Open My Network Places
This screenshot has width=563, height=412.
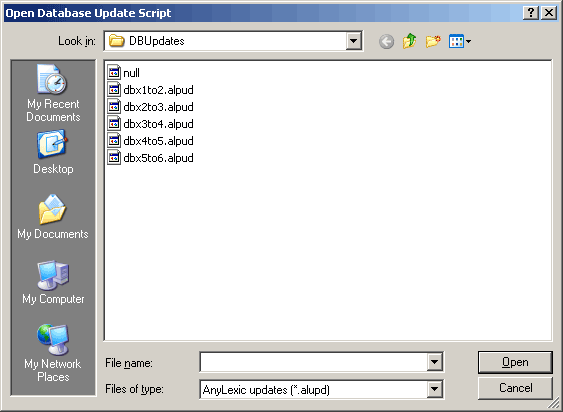click(53, 353)
